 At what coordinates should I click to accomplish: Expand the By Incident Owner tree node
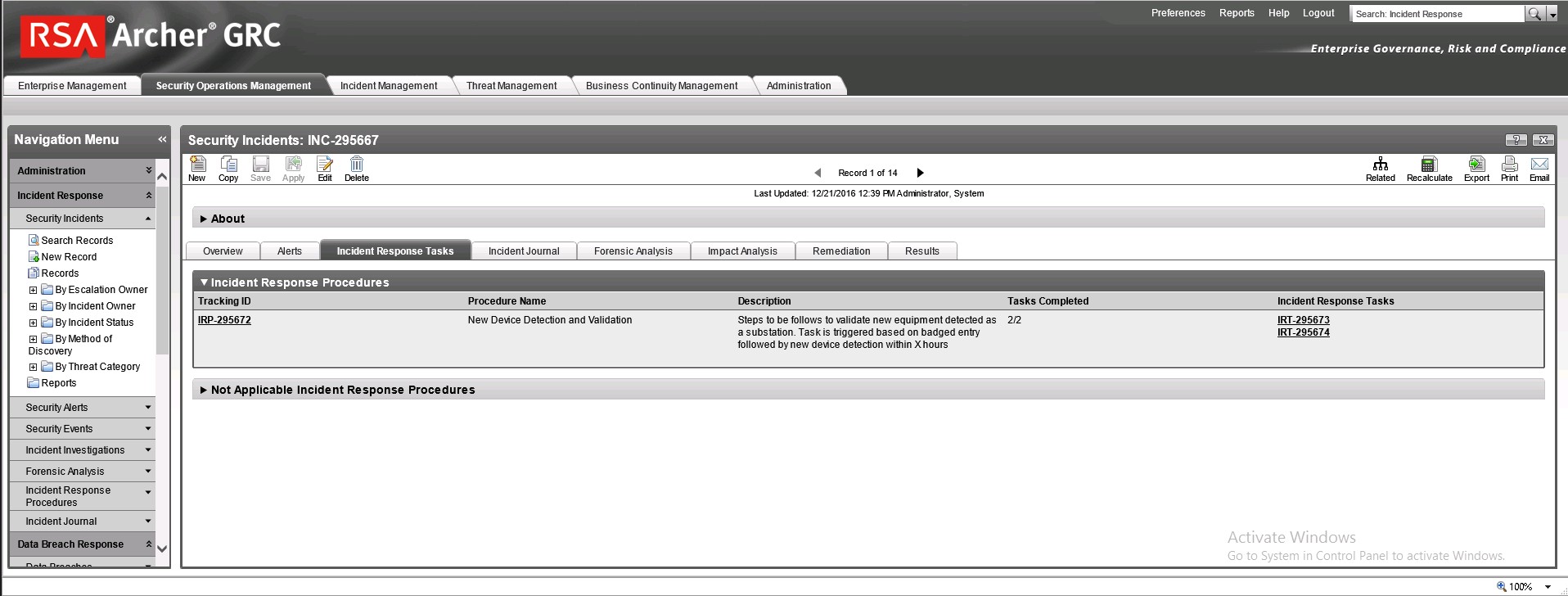[x=33, y=306]
